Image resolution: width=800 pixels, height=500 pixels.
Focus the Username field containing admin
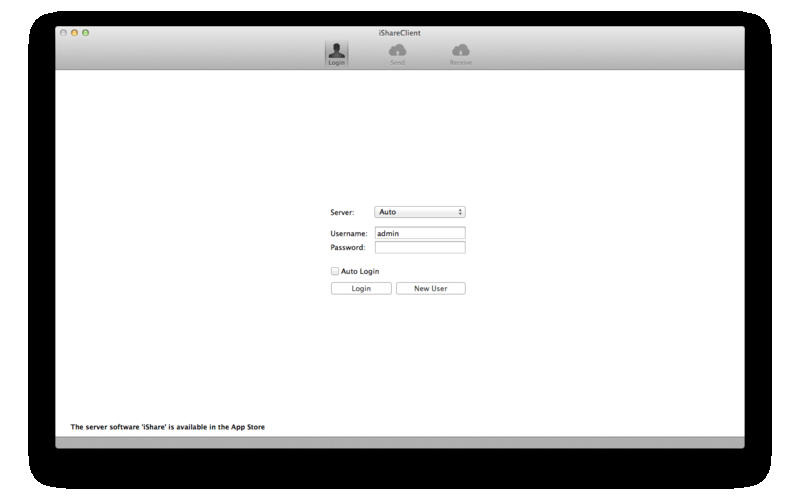click(420, 233)
